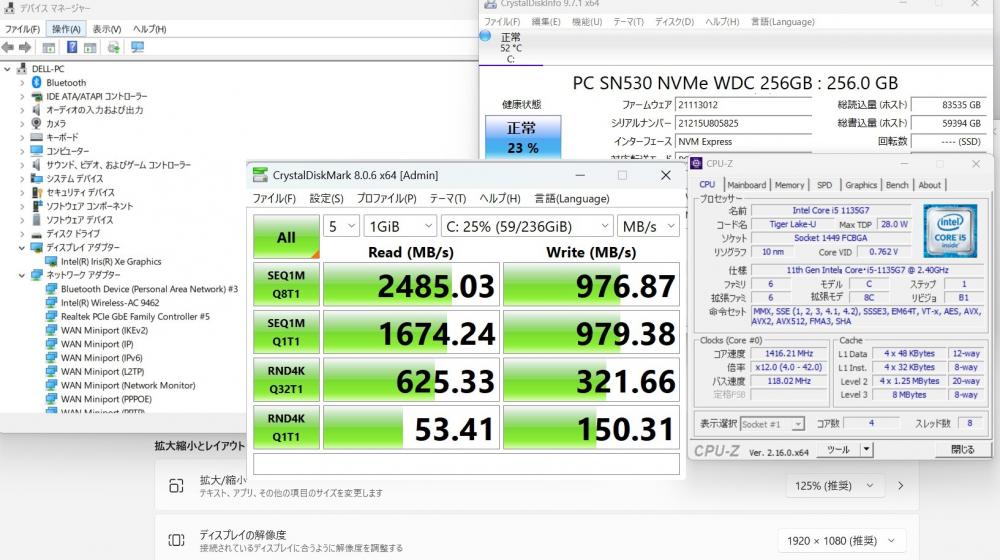1000x560 pixels.
Task: Click the ツール button in CPU-Z
Action: 839,450
